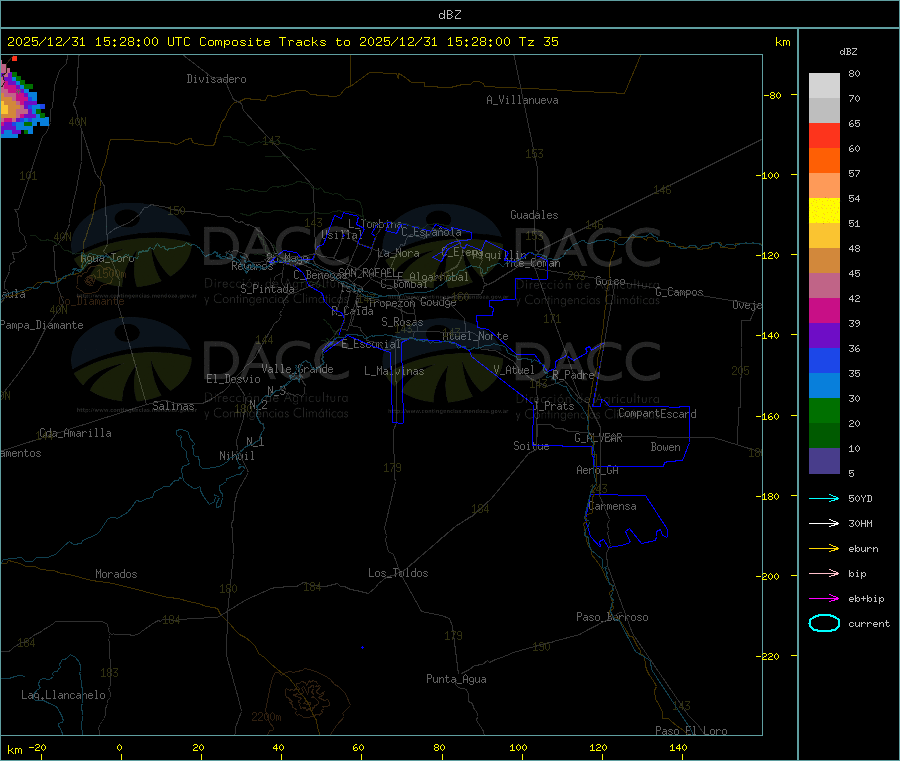Click the '0' tick on the bottom km axis
This screenshot has width=900, height=761.
(119, 747)
